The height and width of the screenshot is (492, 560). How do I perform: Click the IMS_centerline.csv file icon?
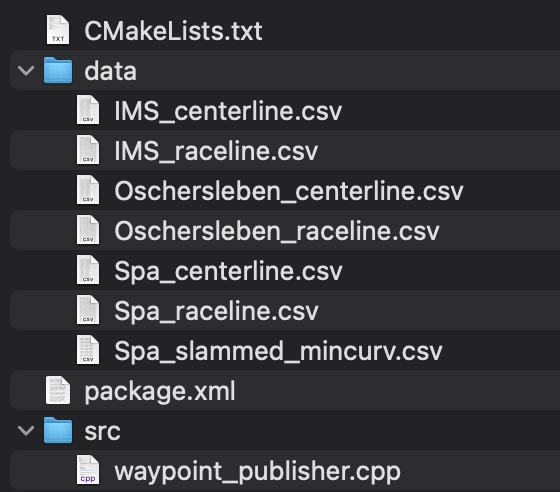pyautogui.click(x=88, y=110)
